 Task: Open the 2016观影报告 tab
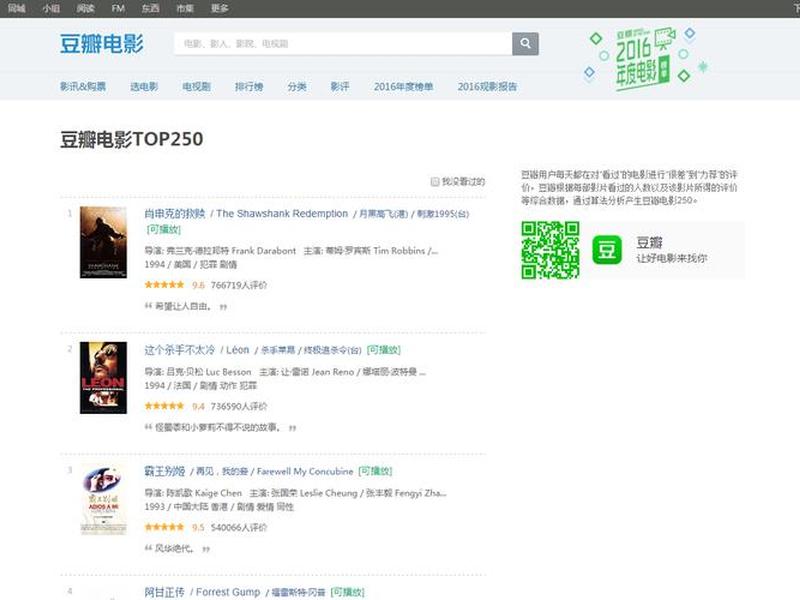[x=487, y=87]
